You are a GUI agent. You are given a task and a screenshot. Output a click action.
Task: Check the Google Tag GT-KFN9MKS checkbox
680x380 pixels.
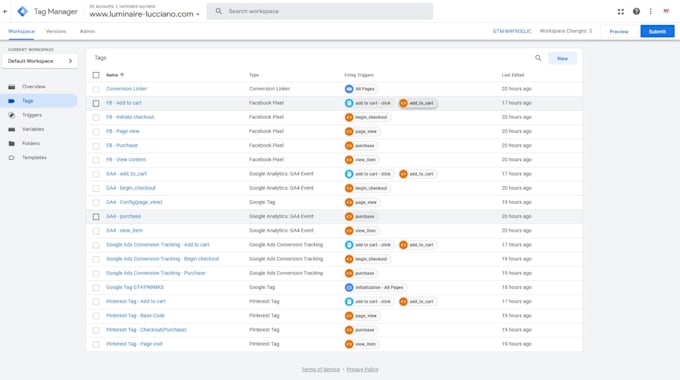pos(96,287)
